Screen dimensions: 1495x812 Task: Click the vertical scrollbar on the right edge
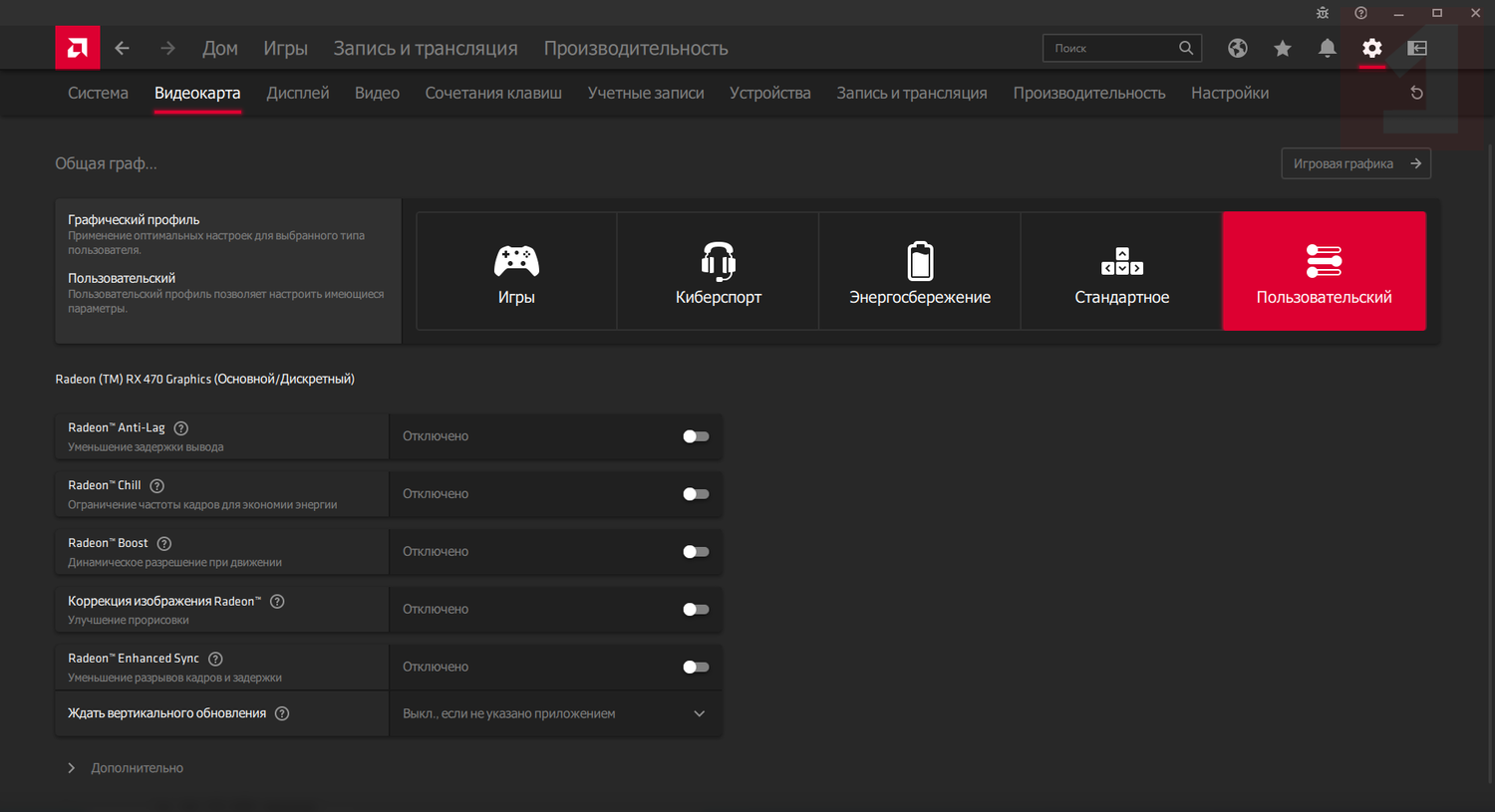point(1490,463)
